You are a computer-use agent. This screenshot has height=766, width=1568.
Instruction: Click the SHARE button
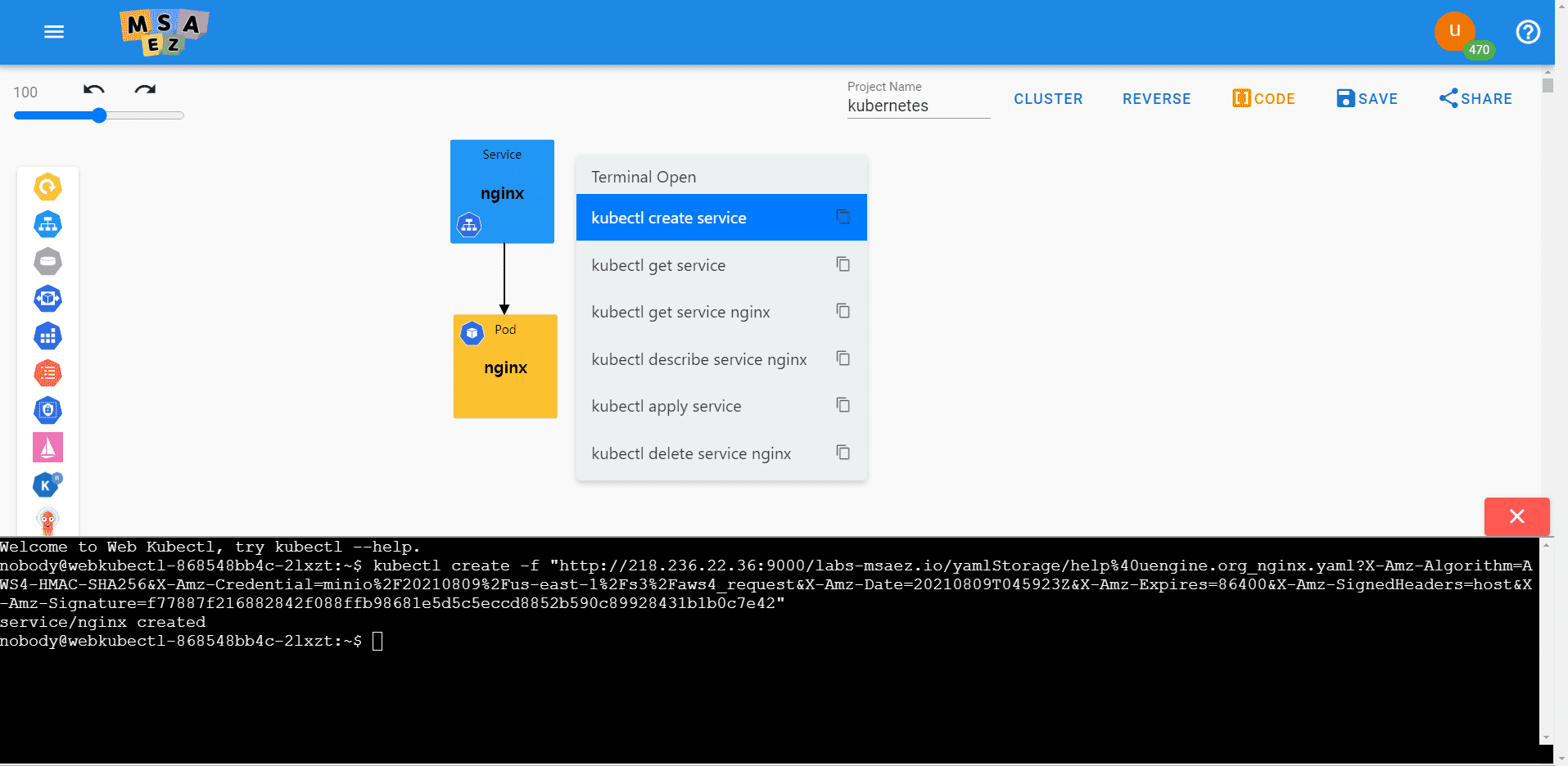pos(1475,99)
